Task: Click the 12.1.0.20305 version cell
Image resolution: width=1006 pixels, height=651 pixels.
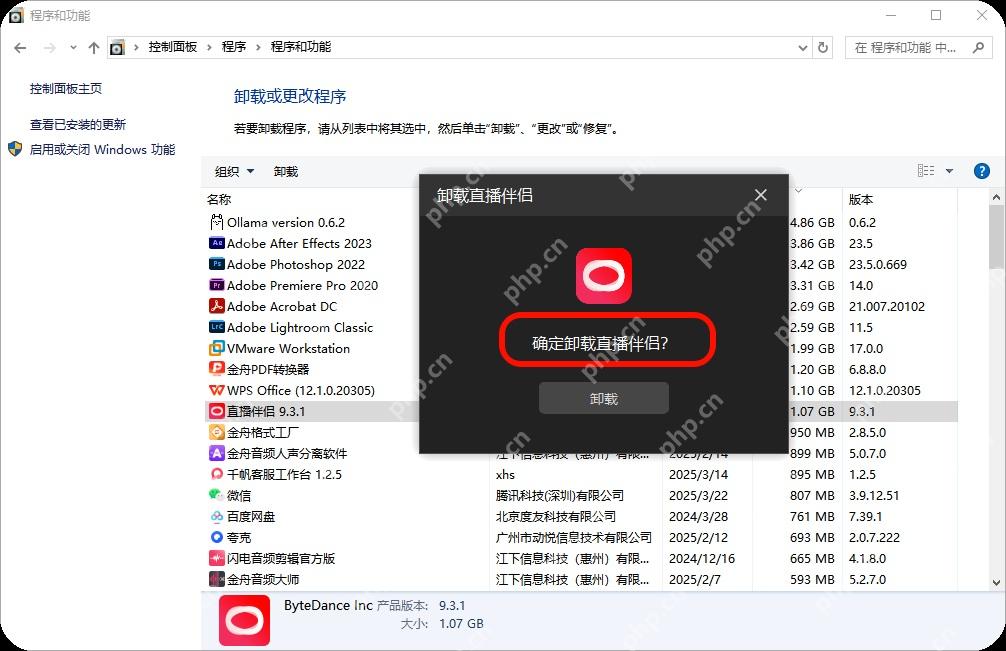Action: click(885, 390)
